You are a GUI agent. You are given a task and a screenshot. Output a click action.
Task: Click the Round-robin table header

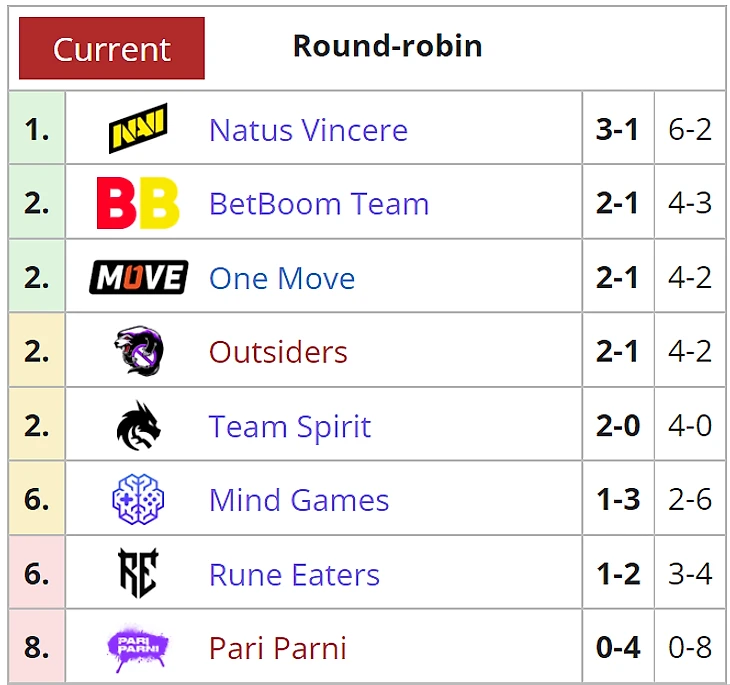pyautogui.click(x=387, y=46)
